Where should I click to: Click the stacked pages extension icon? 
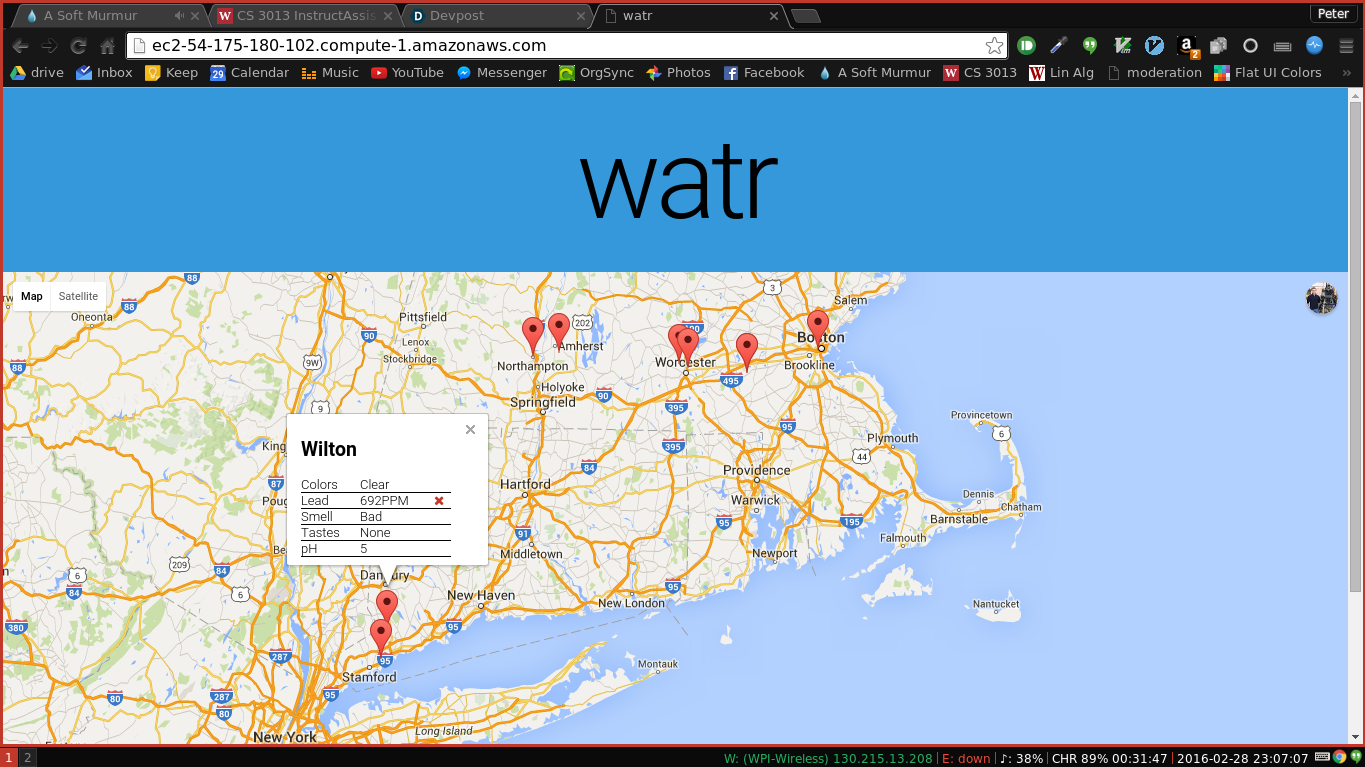(x=1218, y=45)
